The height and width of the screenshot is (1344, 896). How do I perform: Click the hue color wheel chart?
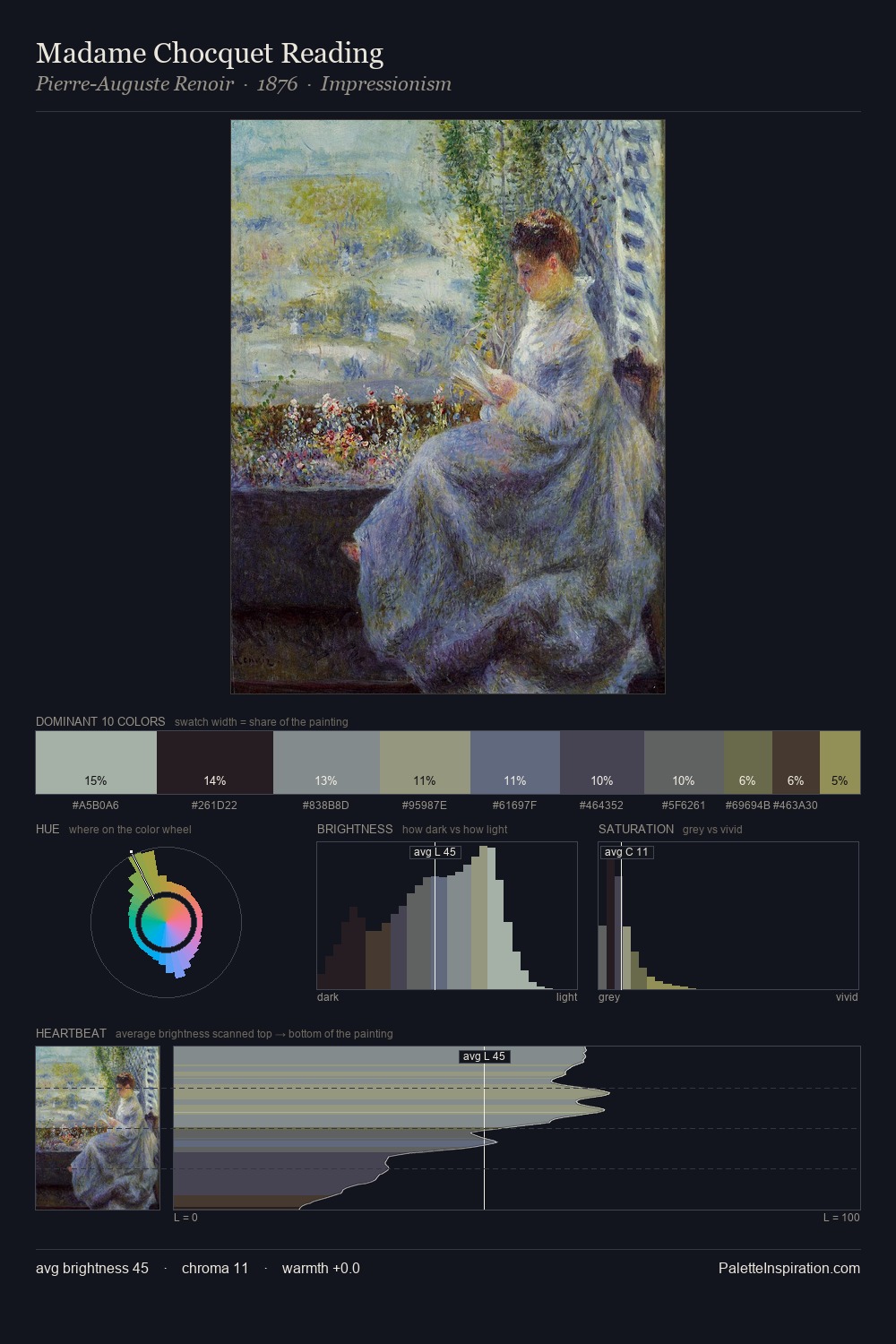click(x=166, y=922)
